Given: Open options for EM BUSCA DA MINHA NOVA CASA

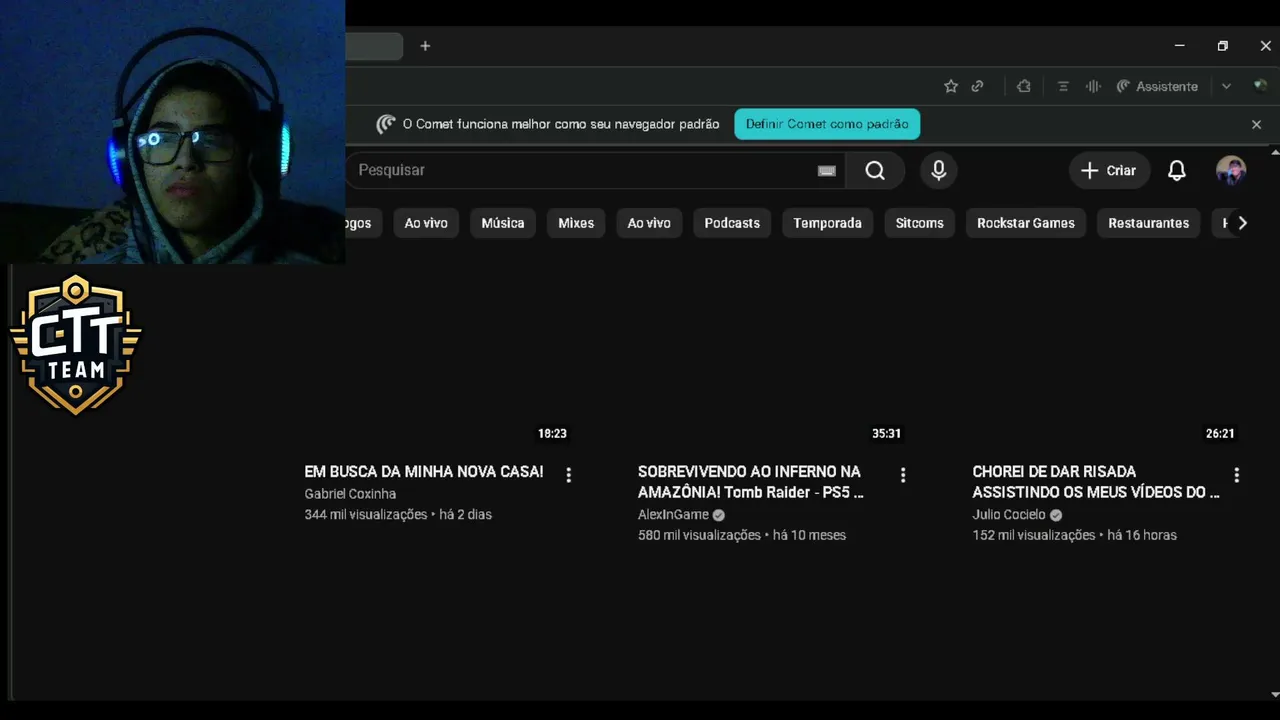Looking at the screenshot, I should coord(568,475).
